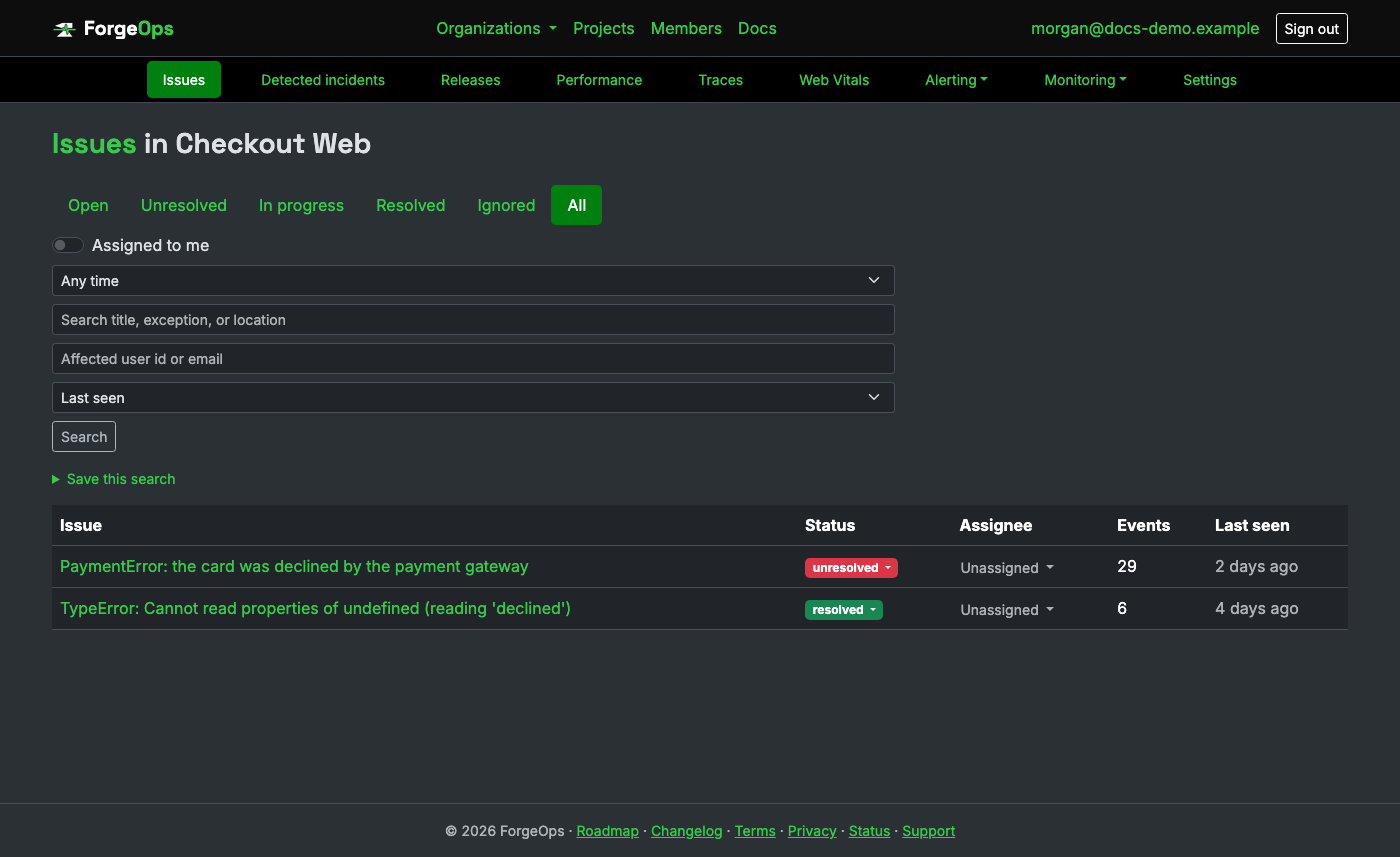The image size is (1400, 857).
Task: Open the Performance section
Action: tap(599, 80)
